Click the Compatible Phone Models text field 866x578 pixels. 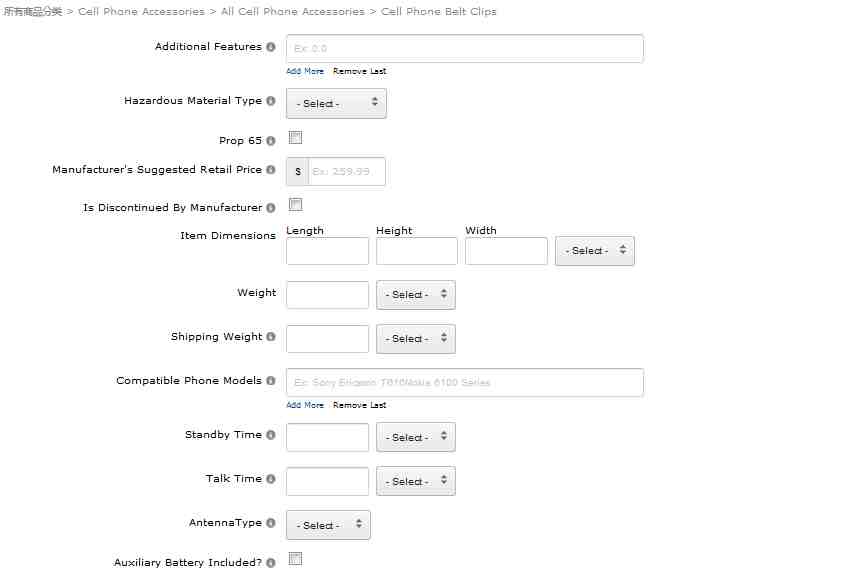pos(464,383)
